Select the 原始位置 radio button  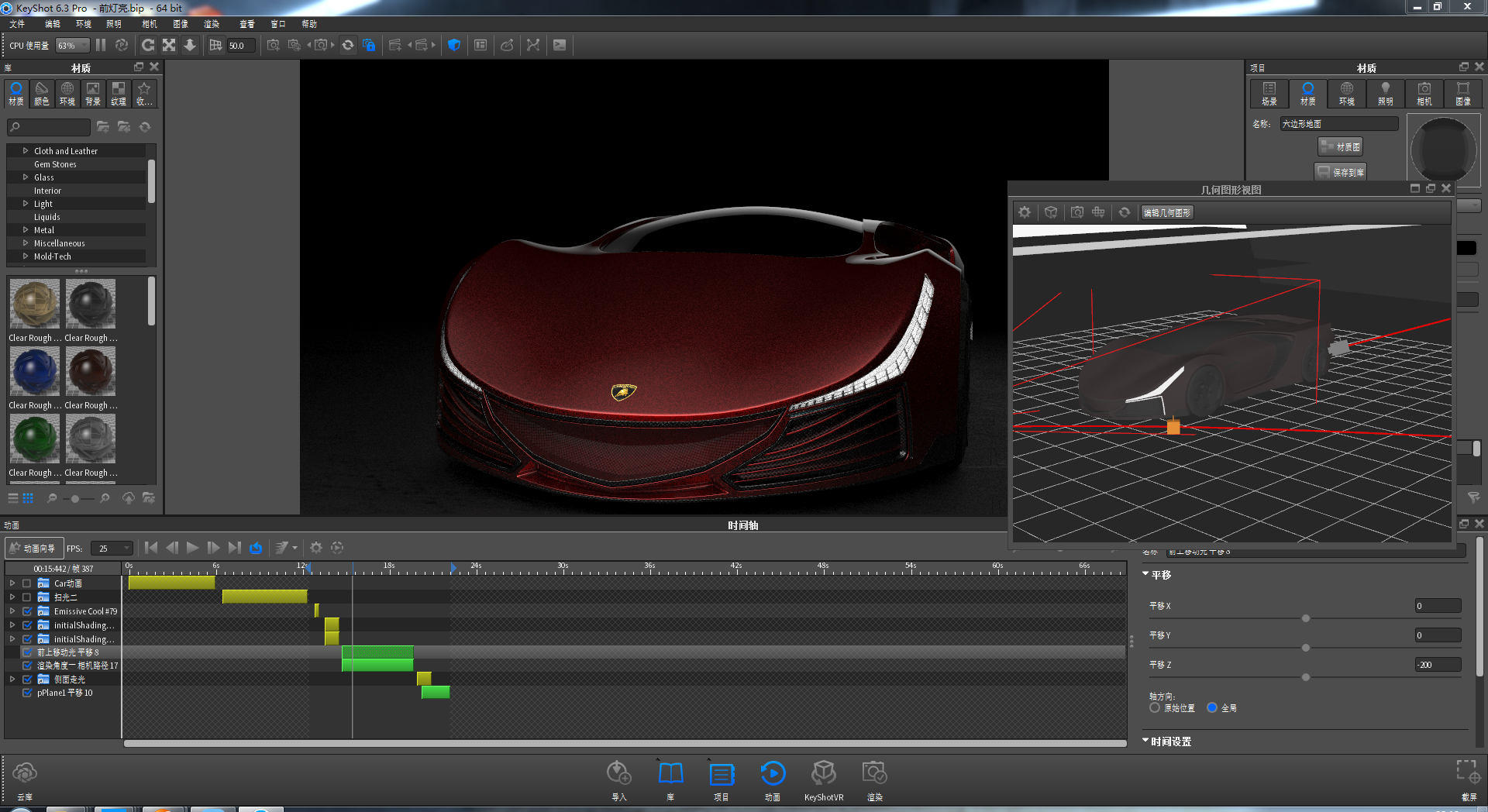[x=1153, y=707]
